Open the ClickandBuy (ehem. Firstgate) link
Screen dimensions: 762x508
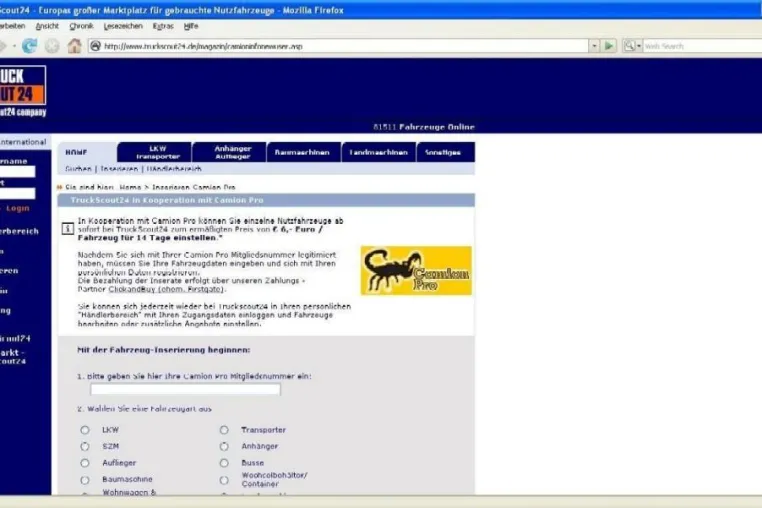point(166,289)
